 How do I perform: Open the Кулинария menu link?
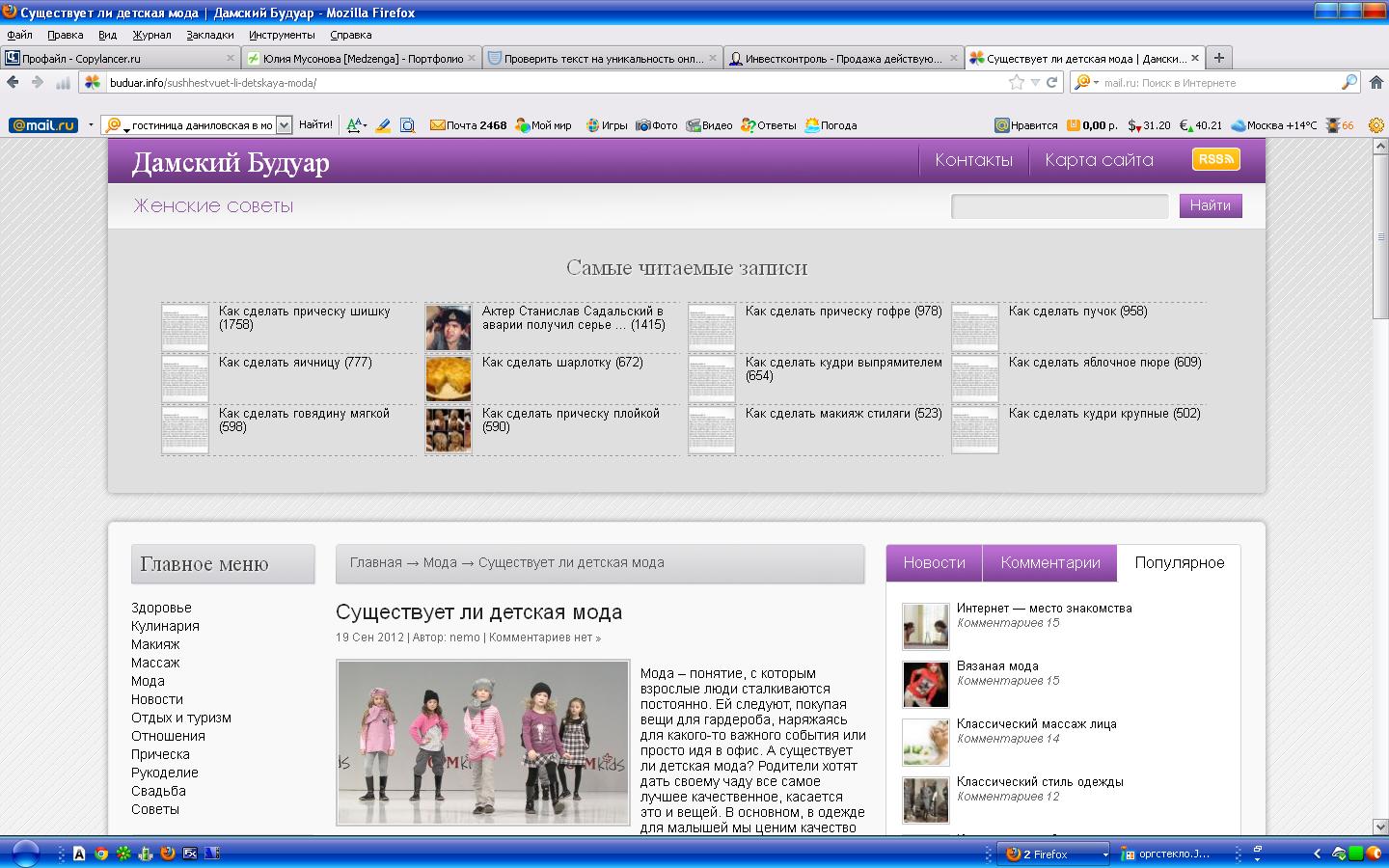coord(165,626)
